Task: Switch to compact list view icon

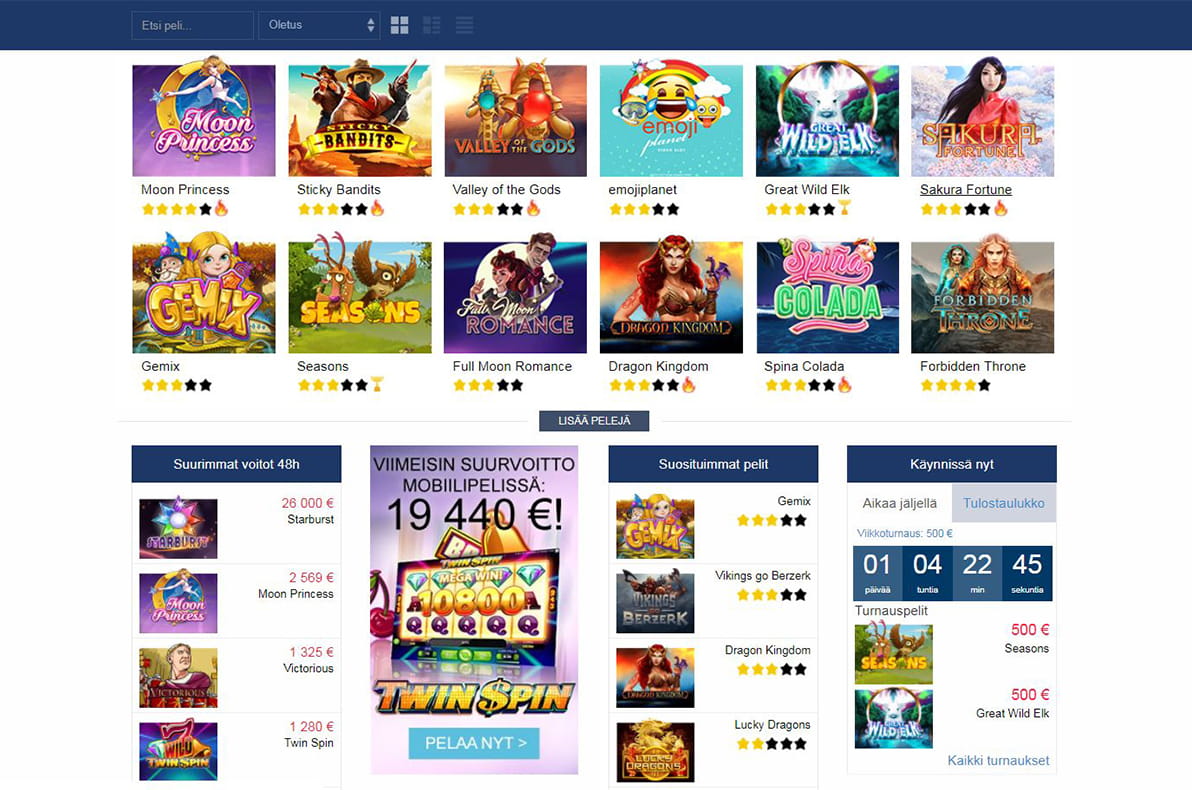Action: 464,25
